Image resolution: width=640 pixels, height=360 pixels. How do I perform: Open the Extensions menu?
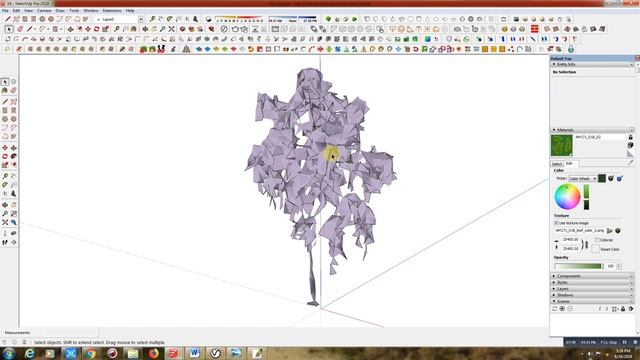click(112, 11)
